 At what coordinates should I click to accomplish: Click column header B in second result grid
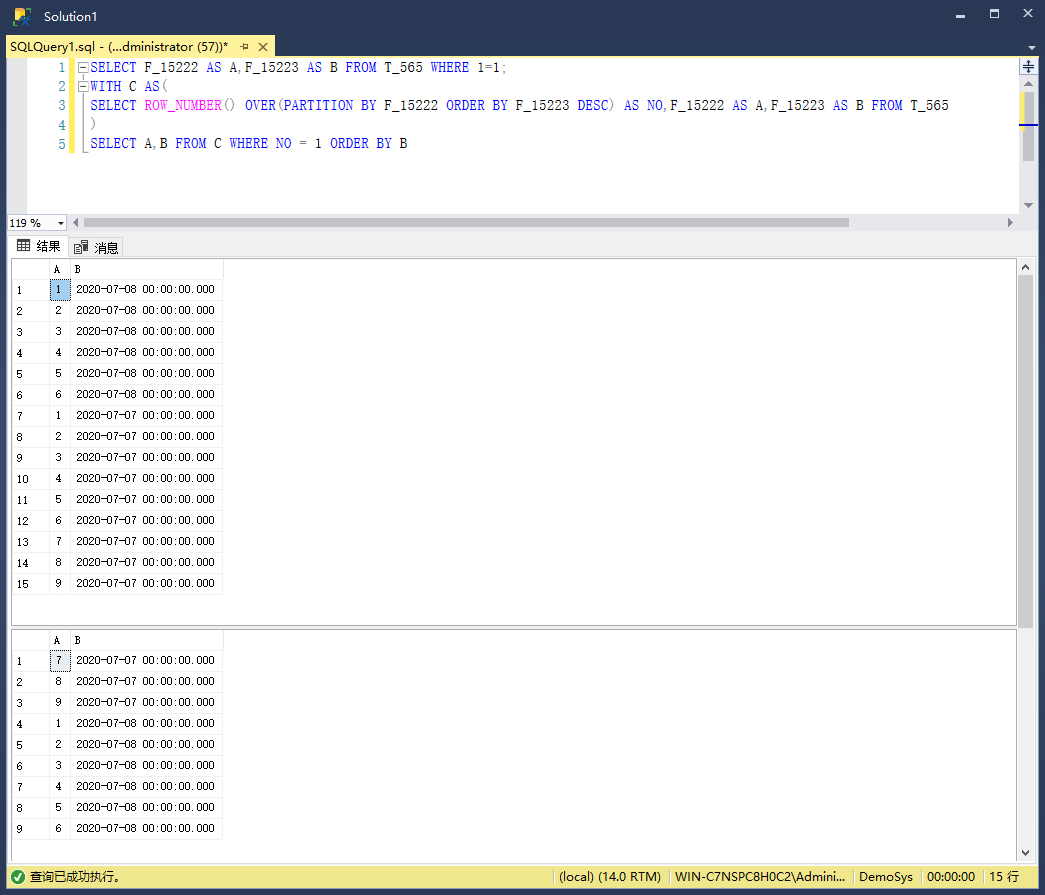(x=147, y=640)
